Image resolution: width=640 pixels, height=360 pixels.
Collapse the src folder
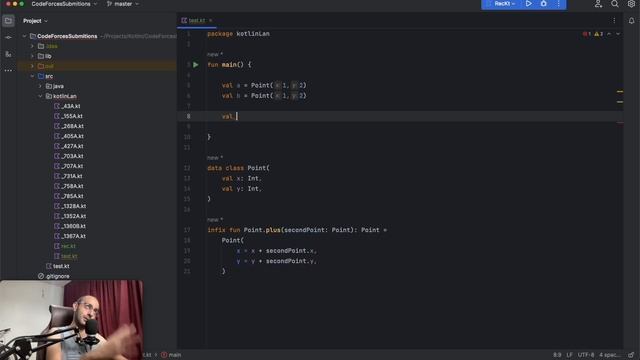pos(32,76)
